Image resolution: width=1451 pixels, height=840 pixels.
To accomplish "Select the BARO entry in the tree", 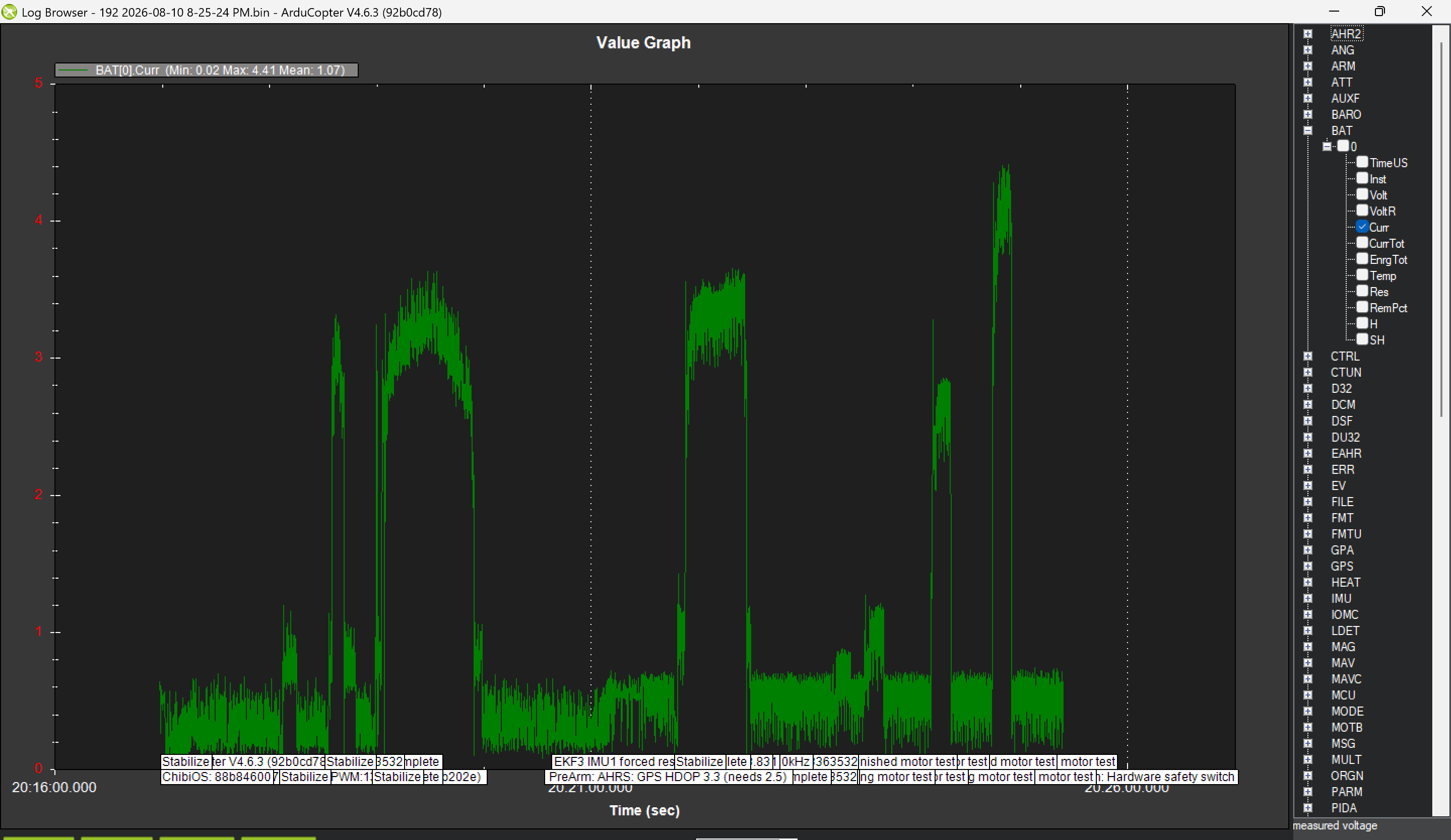I will 1346,114.
